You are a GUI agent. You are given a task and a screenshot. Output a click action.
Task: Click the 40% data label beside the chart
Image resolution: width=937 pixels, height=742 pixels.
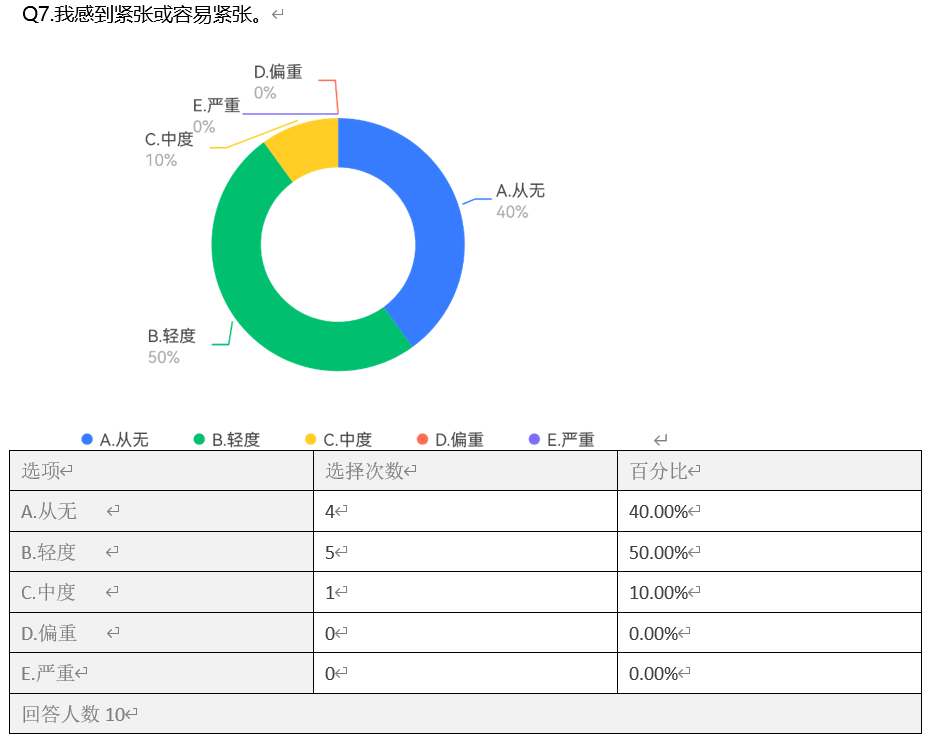point(512,212)
